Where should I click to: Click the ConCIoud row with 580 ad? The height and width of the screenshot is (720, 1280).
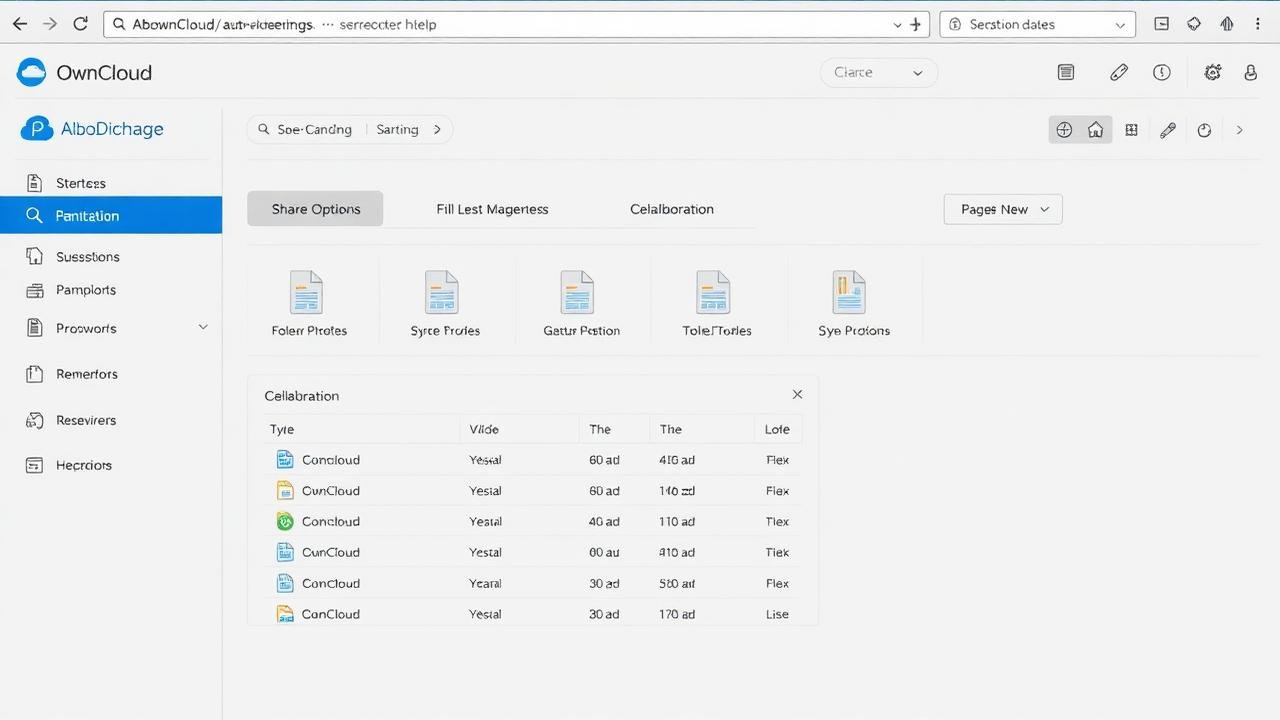(x=533, y=583)
